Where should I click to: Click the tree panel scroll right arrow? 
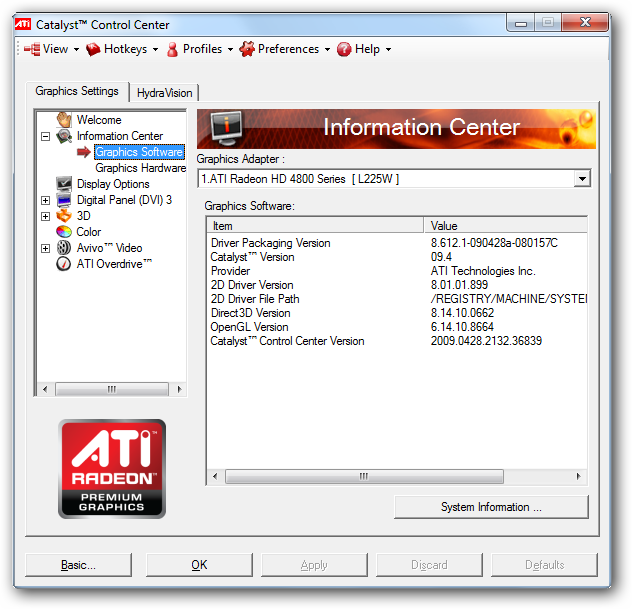(x=179, y=389)
